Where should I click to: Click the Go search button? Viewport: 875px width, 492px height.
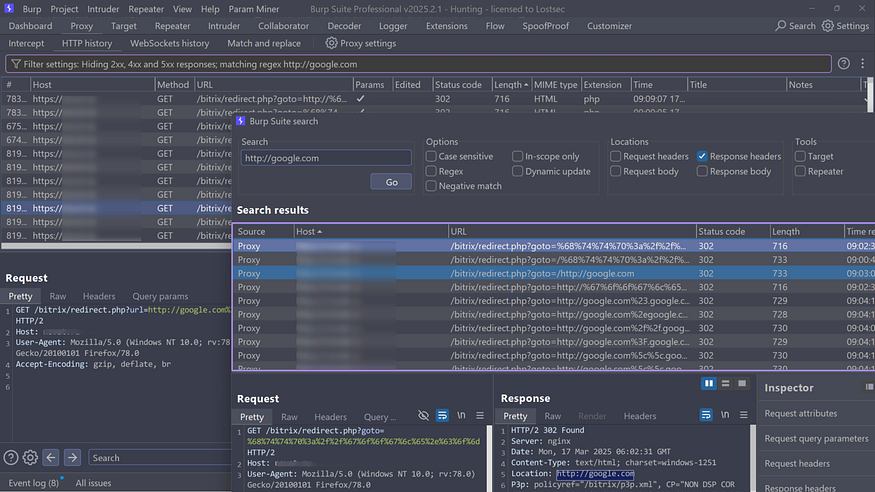[x=391, y=182]
